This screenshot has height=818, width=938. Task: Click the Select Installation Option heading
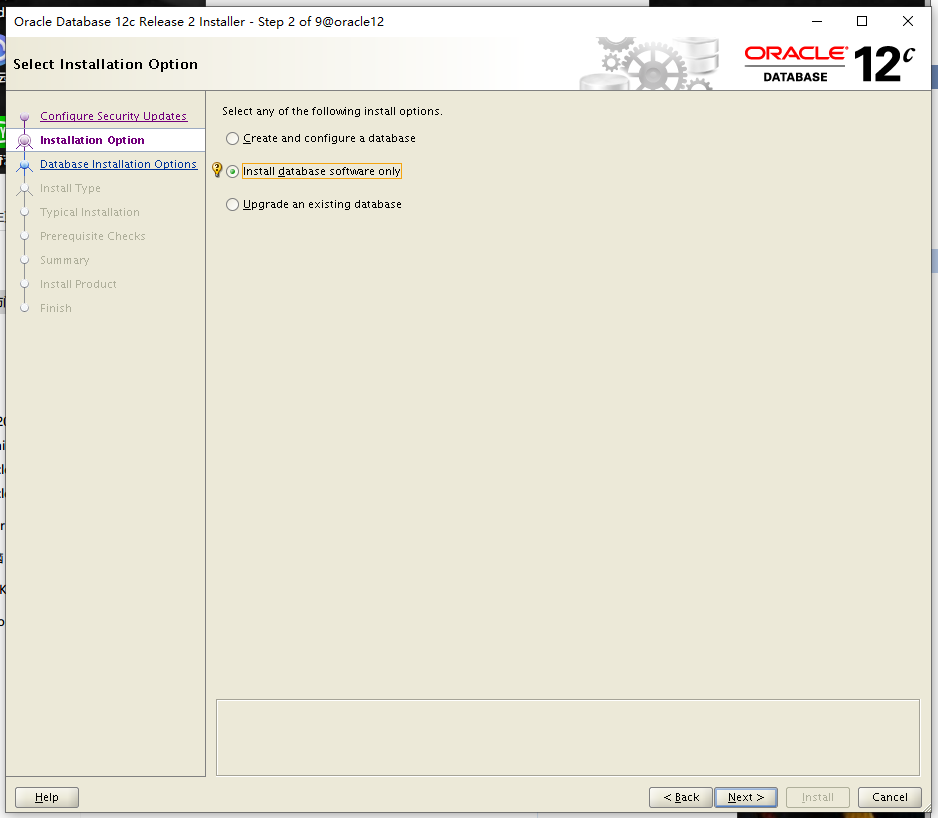click(x=105, y=64)
